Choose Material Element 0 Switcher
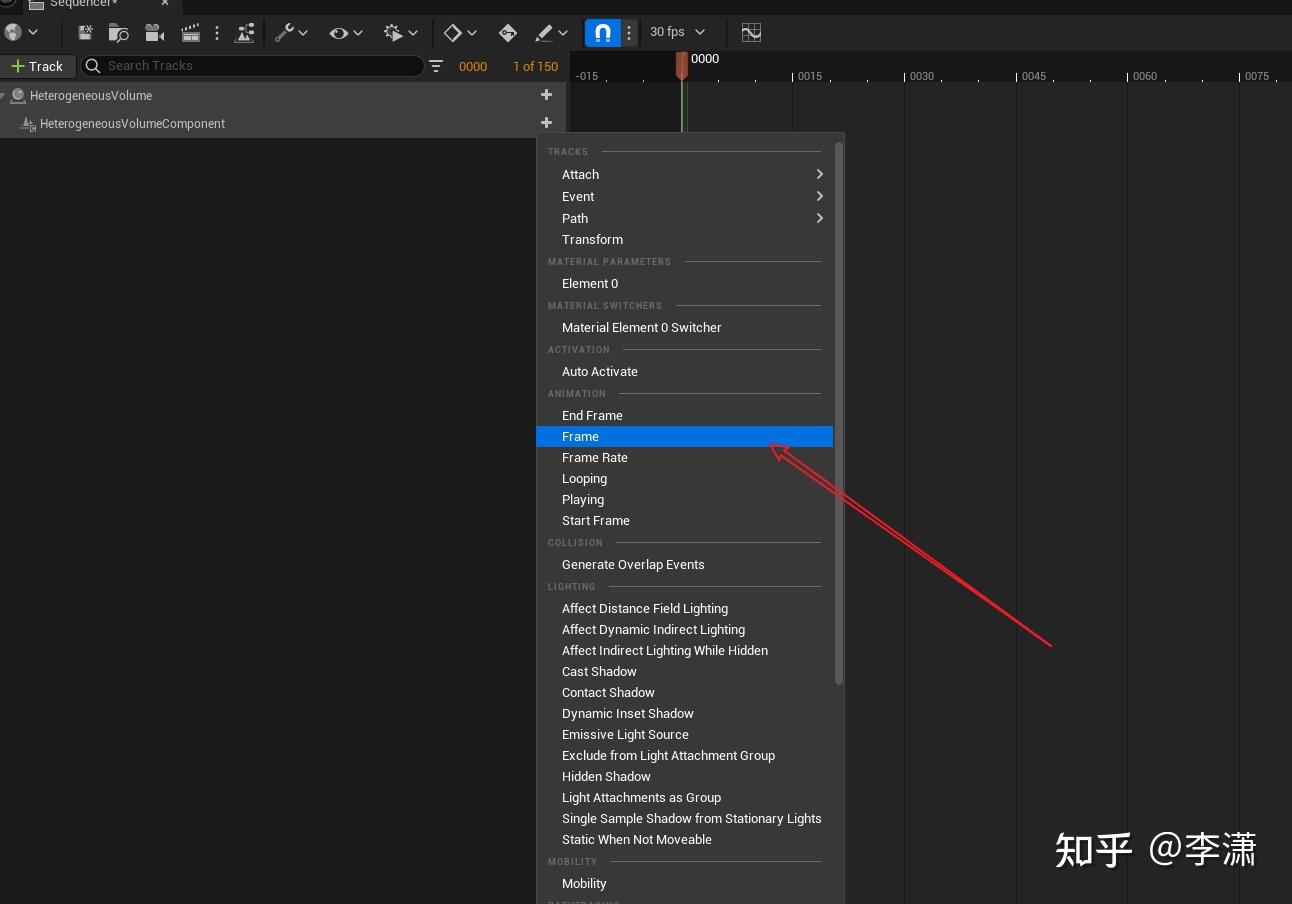 pos(641,327)
